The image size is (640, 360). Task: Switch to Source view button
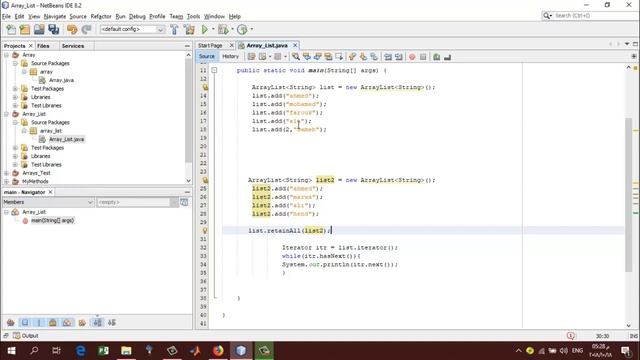(207, 57)
